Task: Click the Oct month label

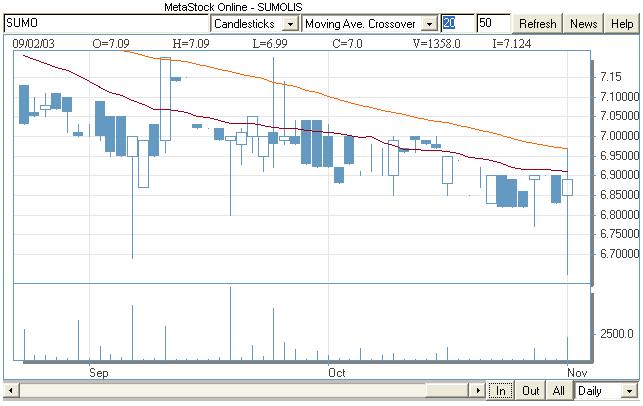Action: 337,373
